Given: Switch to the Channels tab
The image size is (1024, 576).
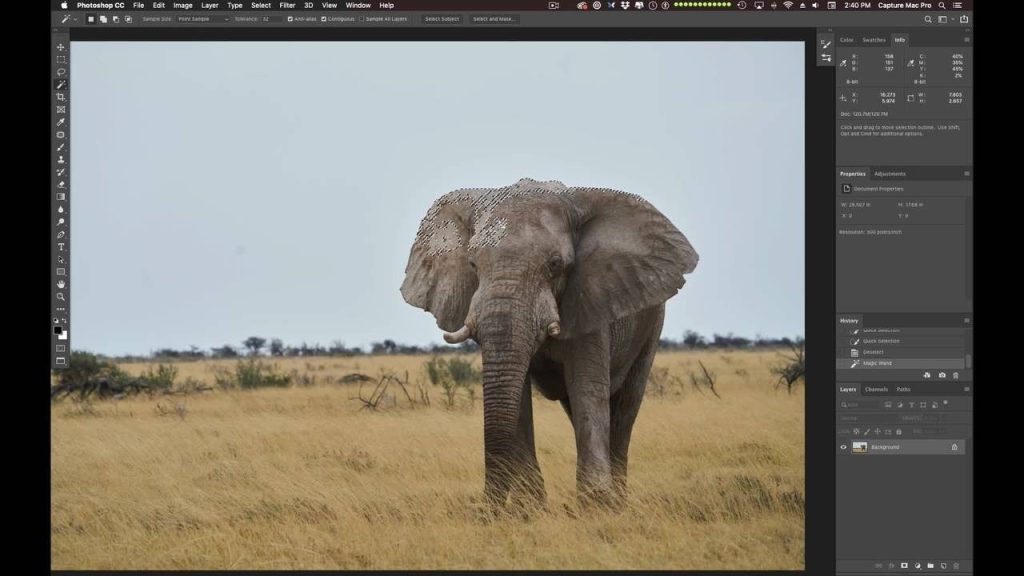Looking at the screenshot, I should (876, 389).
